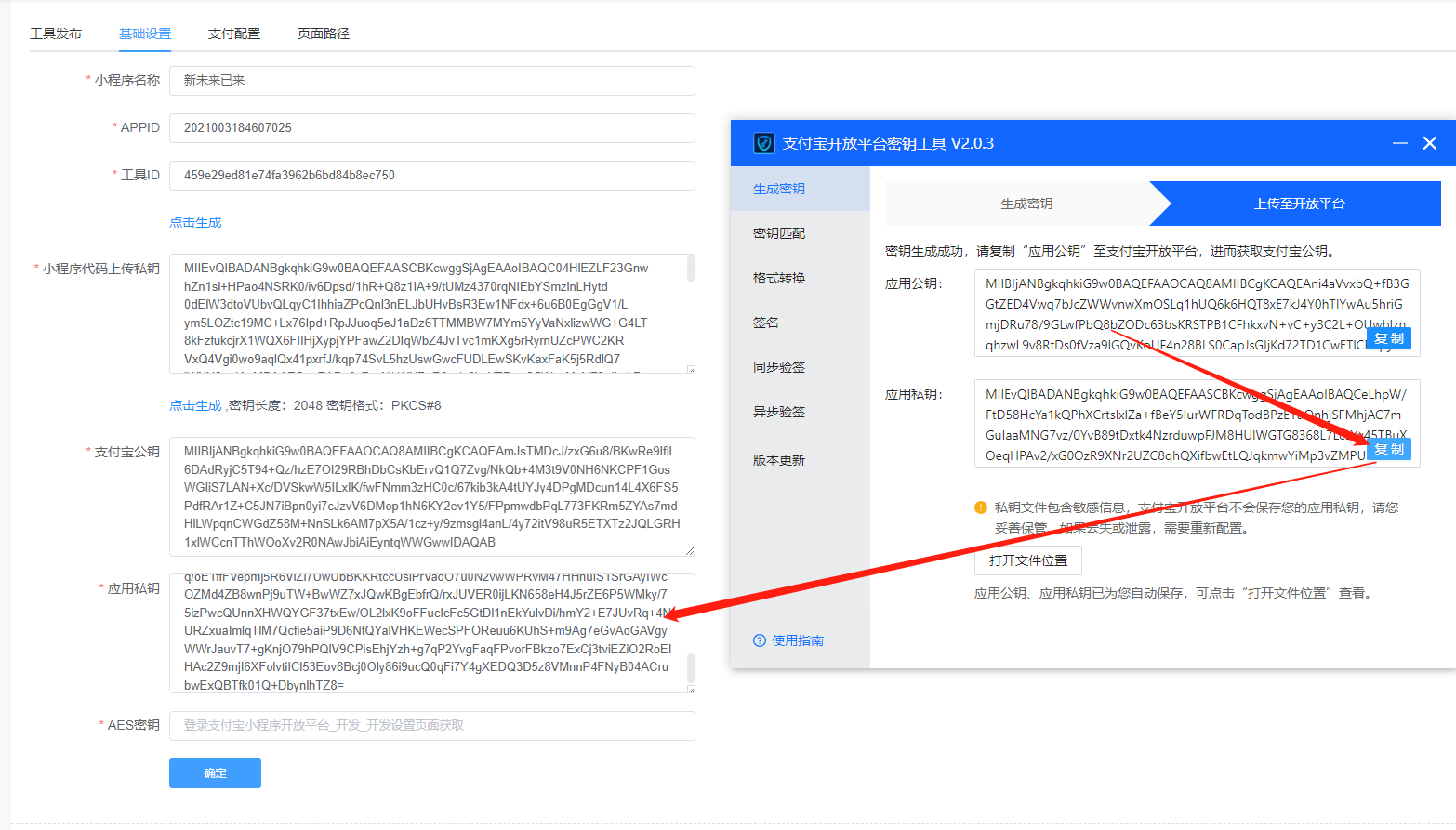Click the 应用公钥、应用私钥已为您自动保存 note
Viewport: 1456px width, 830px height.
click(x=1175, y=593)
